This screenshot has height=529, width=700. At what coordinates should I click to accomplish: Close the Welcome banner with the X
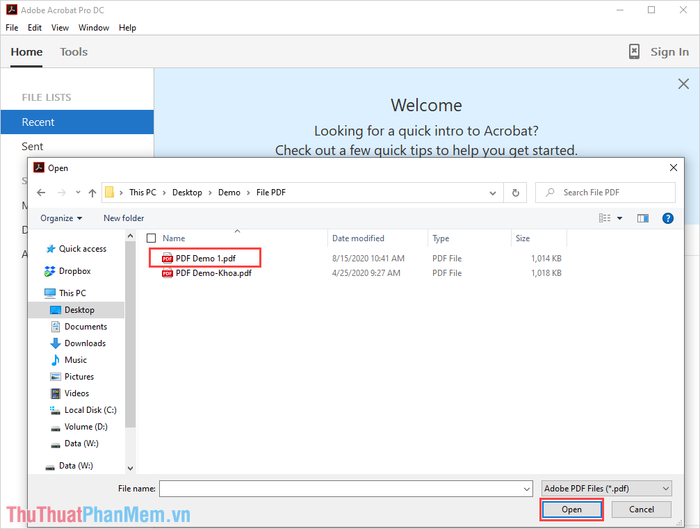click(x=683, y=85)
